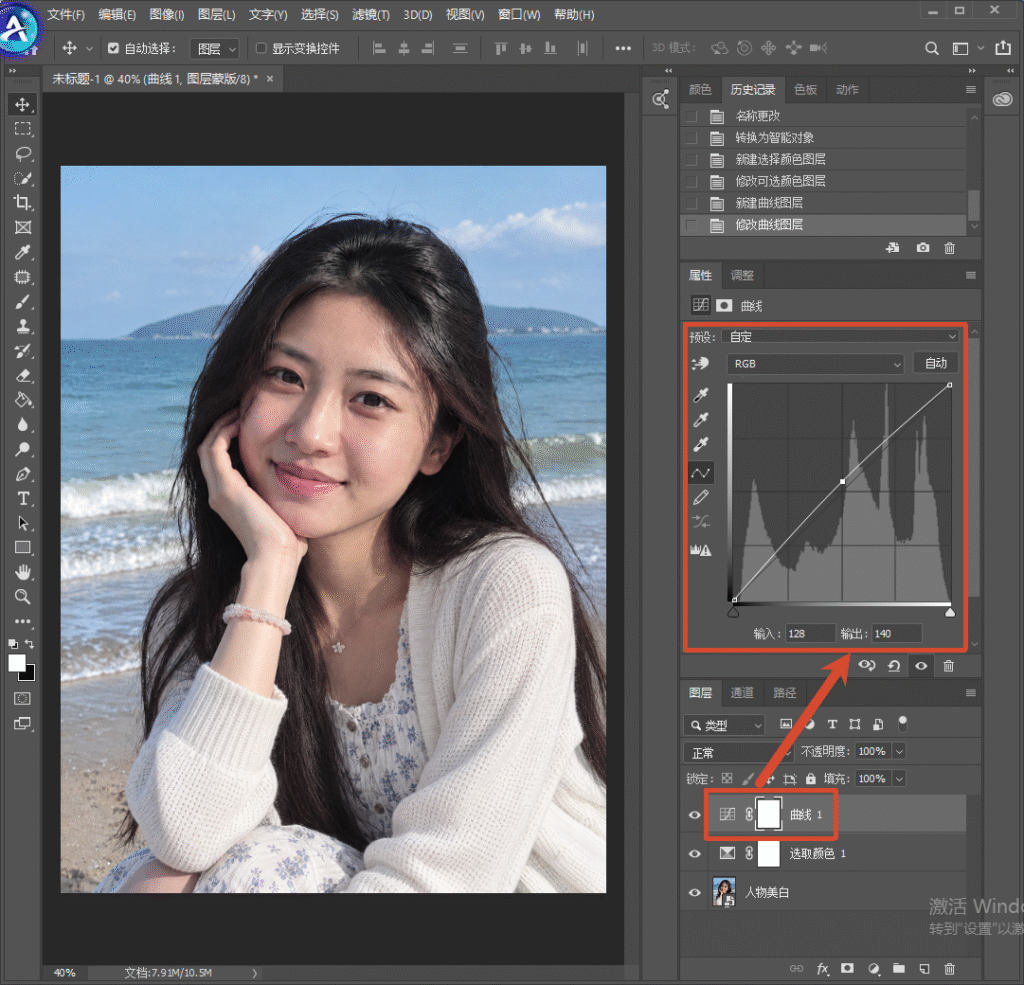Hide the 选取颜色 1 layer
Screen dimensions: 1024x985
point(694,854)
